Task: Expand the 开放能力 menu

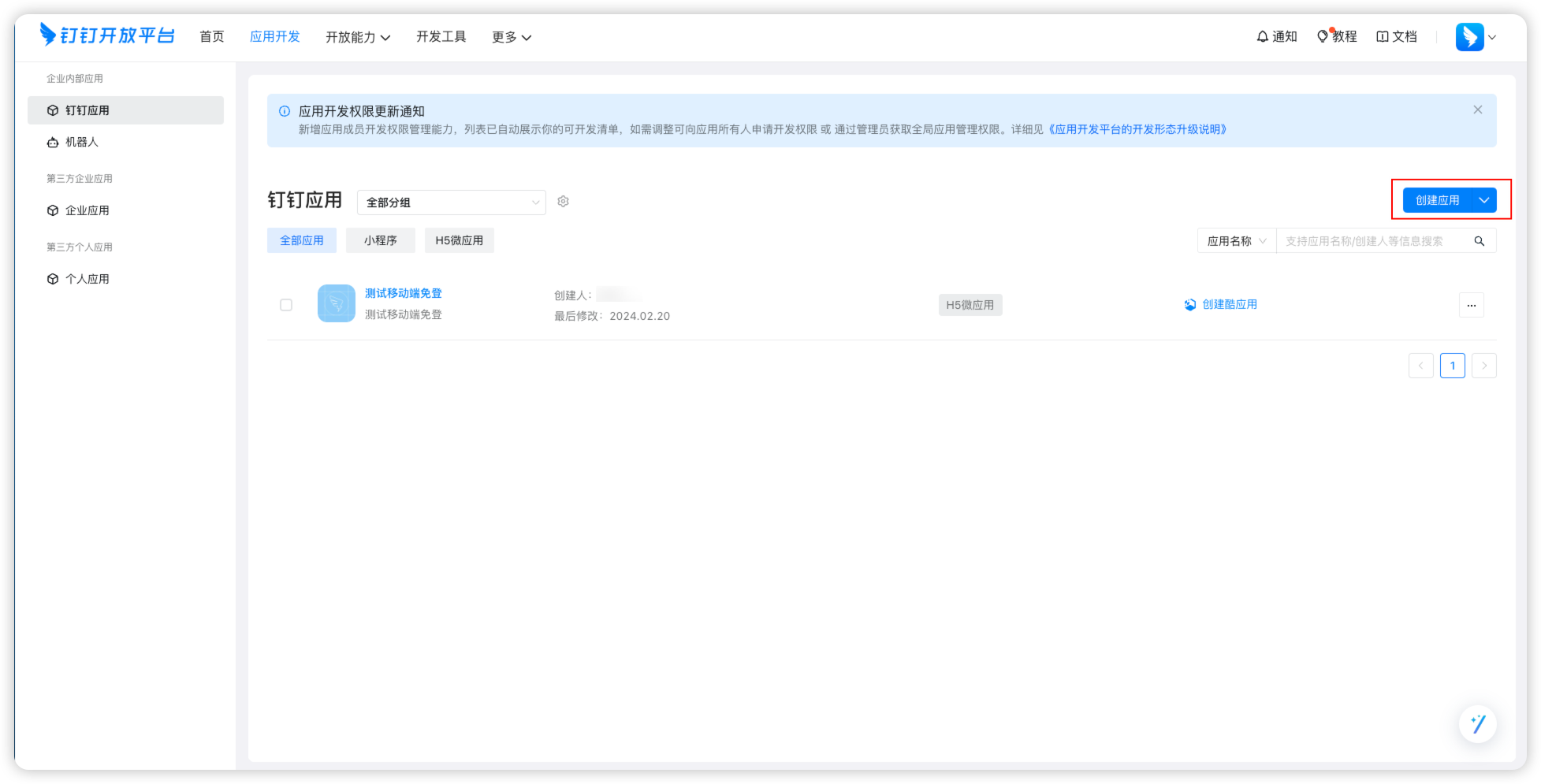Action: pyautogui.click(x=358, y=37)
